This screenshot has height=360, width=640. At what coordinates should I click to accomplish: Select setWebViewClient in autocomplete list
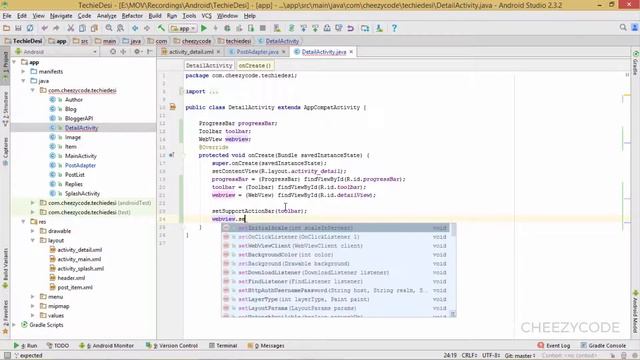tap(336, 246)
